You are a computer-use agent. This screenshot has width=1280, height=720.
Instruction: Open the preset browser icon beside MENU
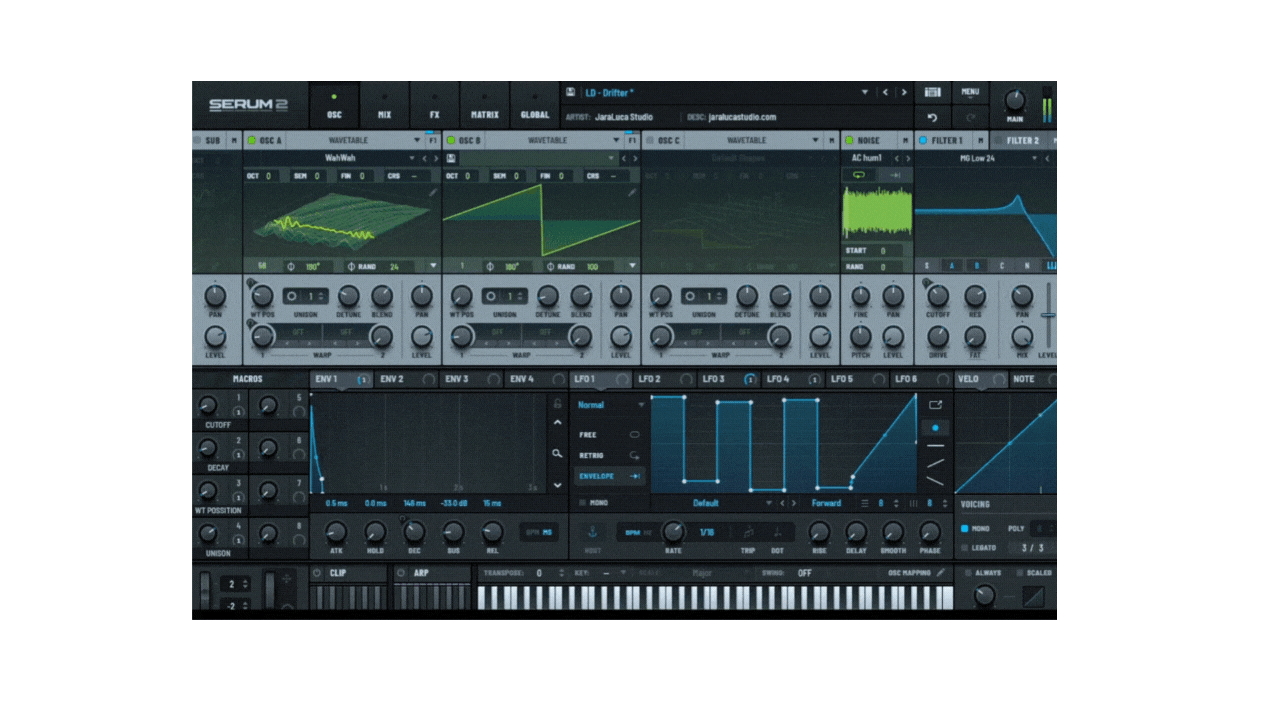(932, 92)
